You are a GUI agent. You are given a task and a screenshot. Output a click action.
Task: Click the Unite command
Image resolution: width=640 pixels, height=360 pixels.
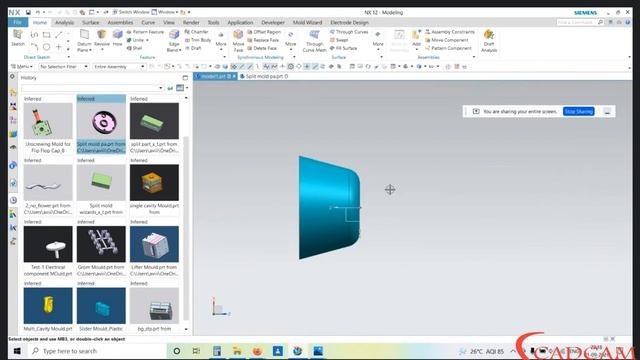coord(138,40)
